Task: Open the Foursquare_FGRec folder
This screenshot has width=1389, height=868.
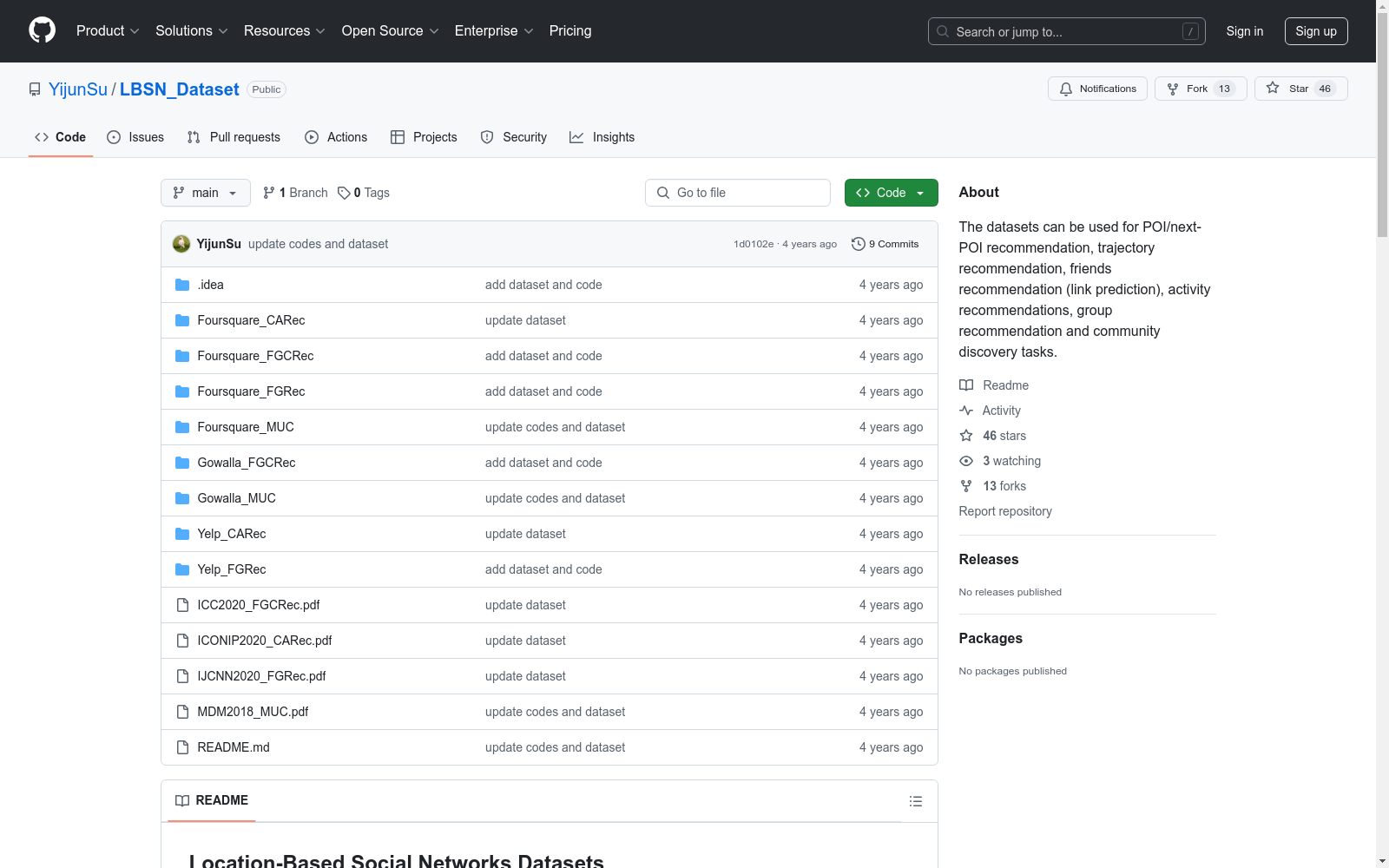Action: [x=251, y=391]
